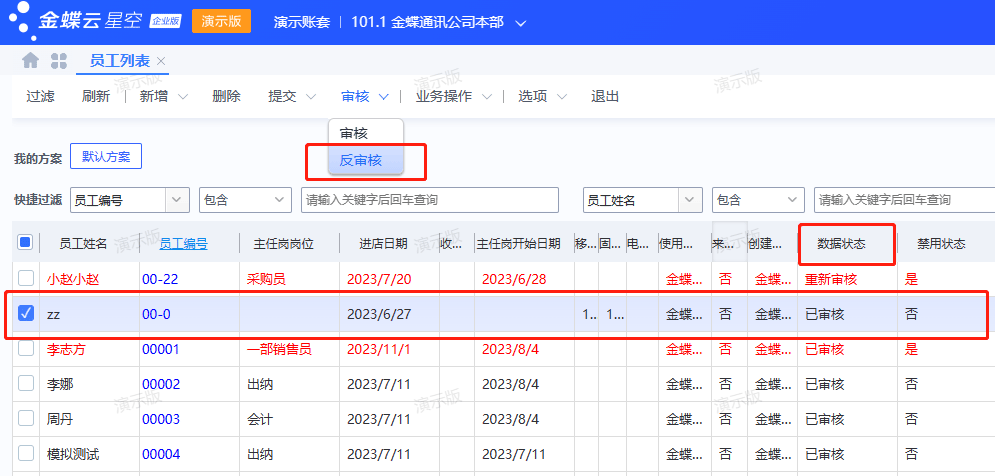Sort by the 员工姓名 column header
This screenshot has height=476, width=995.
(x=83, y=244)
